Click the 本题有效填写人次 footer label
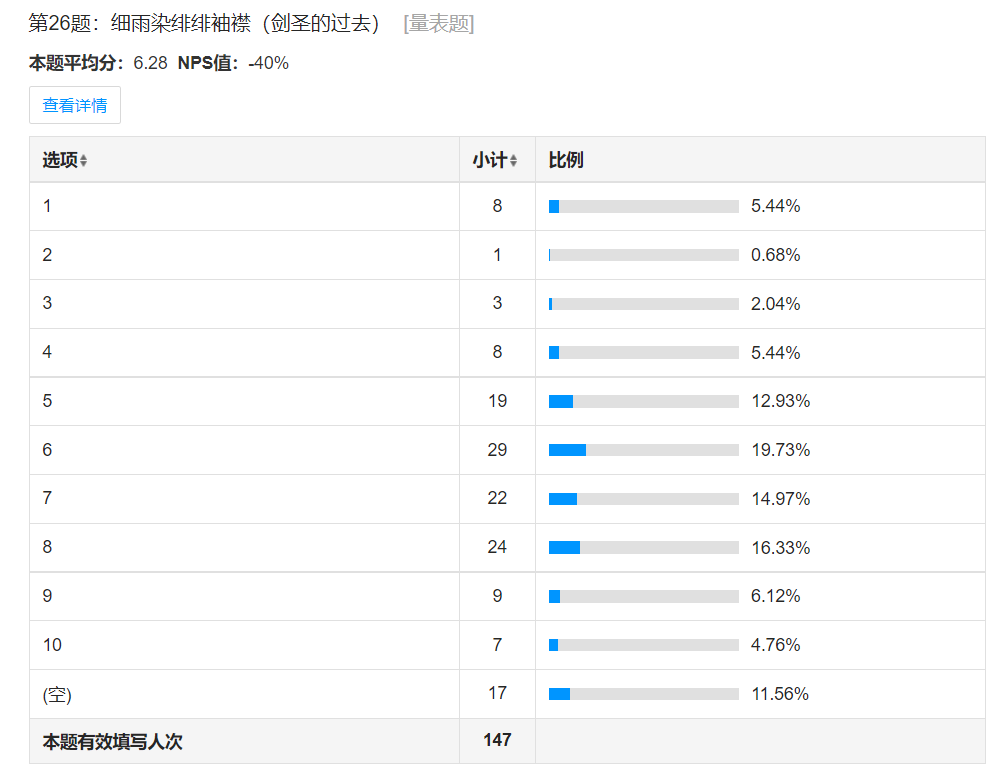This screenshot has height=774, width=1001. [x=112, y=742]
